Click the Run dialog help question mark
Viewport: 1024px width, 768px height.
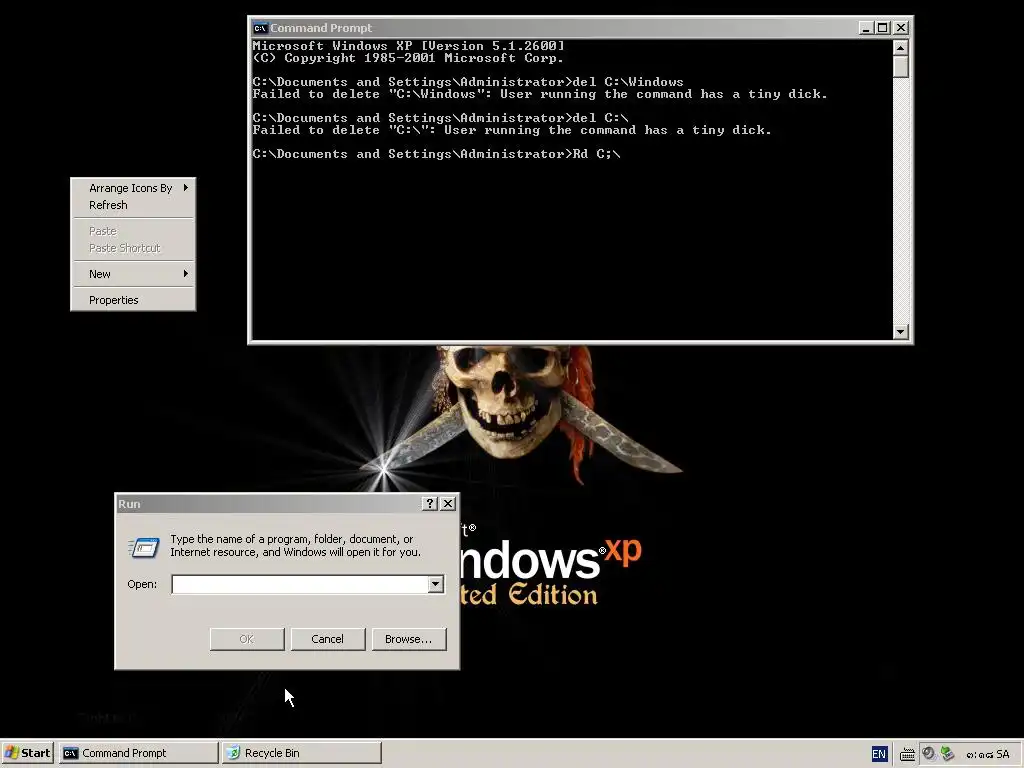(x=430, y=504)
